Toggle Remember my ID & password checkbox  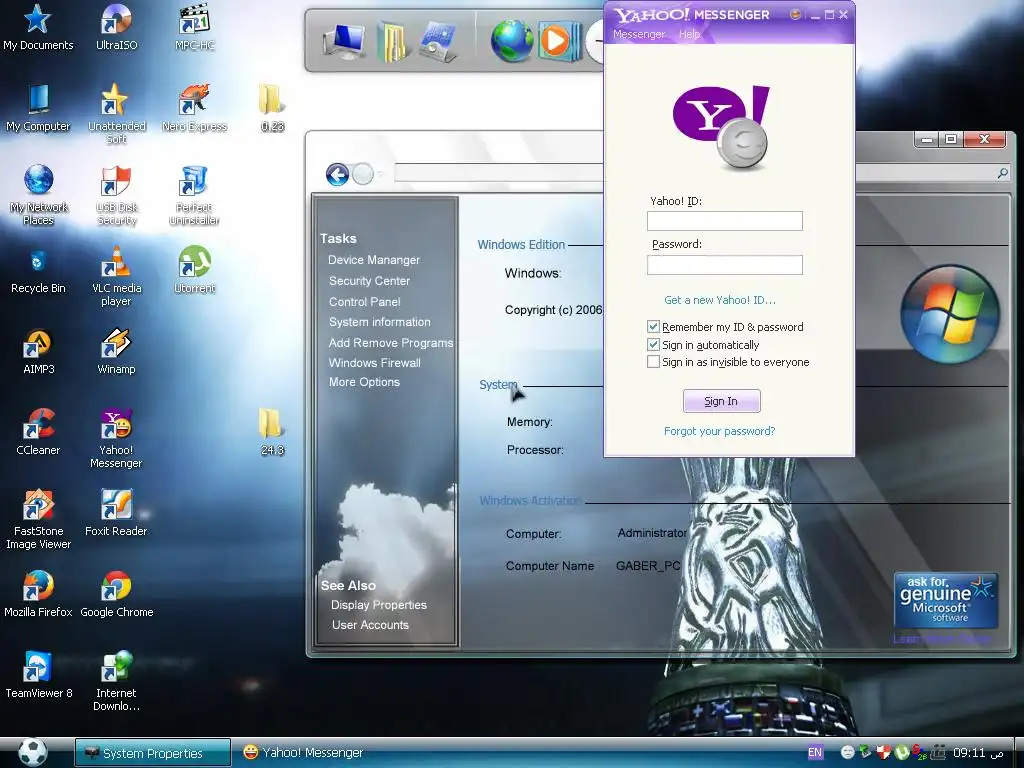(653, 327)
